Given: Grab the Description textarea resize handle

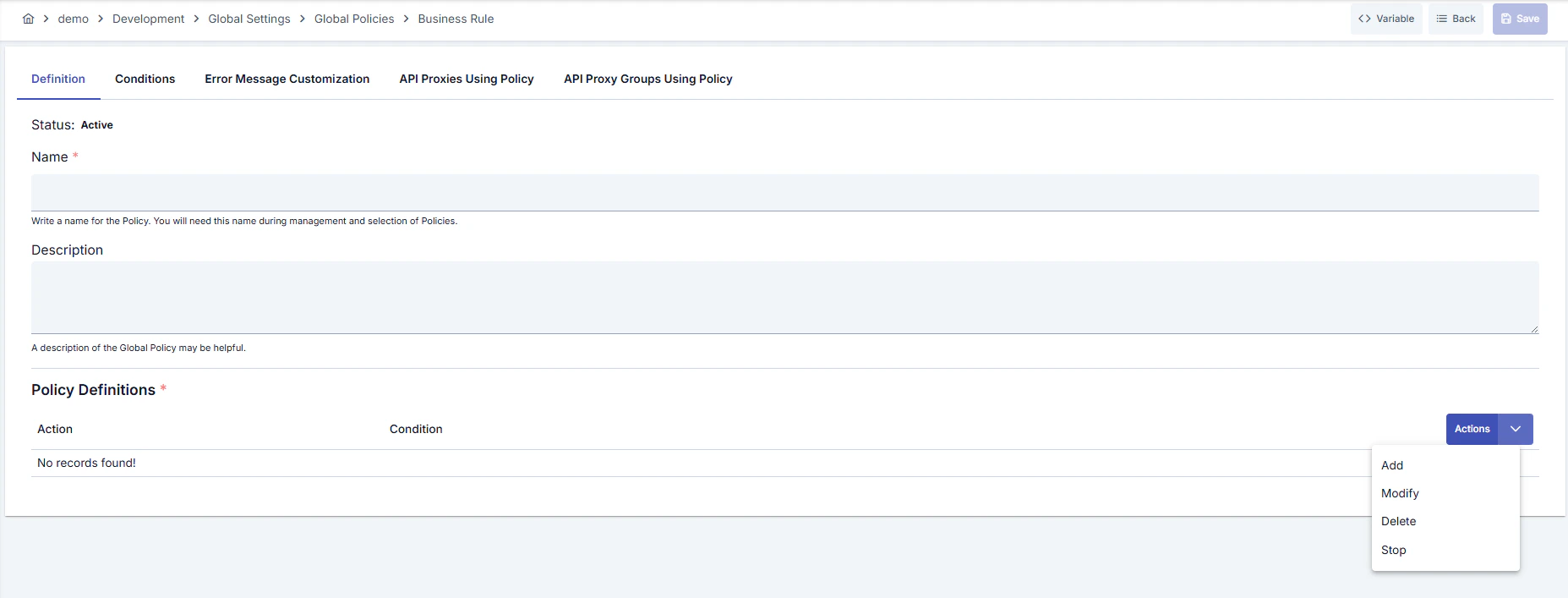Looking at the screenshot, I should 1533,328.
